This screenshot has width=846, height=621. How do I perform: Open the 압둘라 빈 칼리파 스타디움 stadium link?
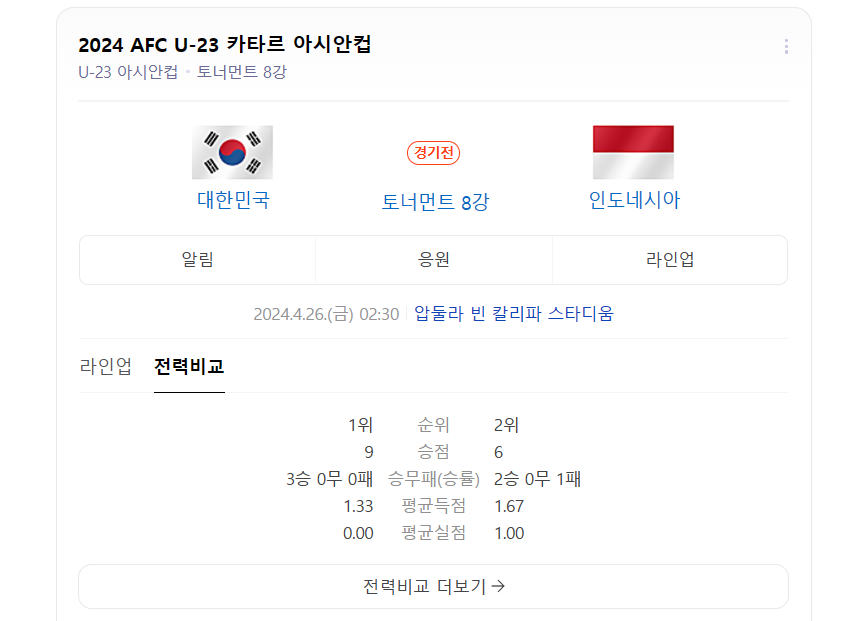[x=517, y=312]
